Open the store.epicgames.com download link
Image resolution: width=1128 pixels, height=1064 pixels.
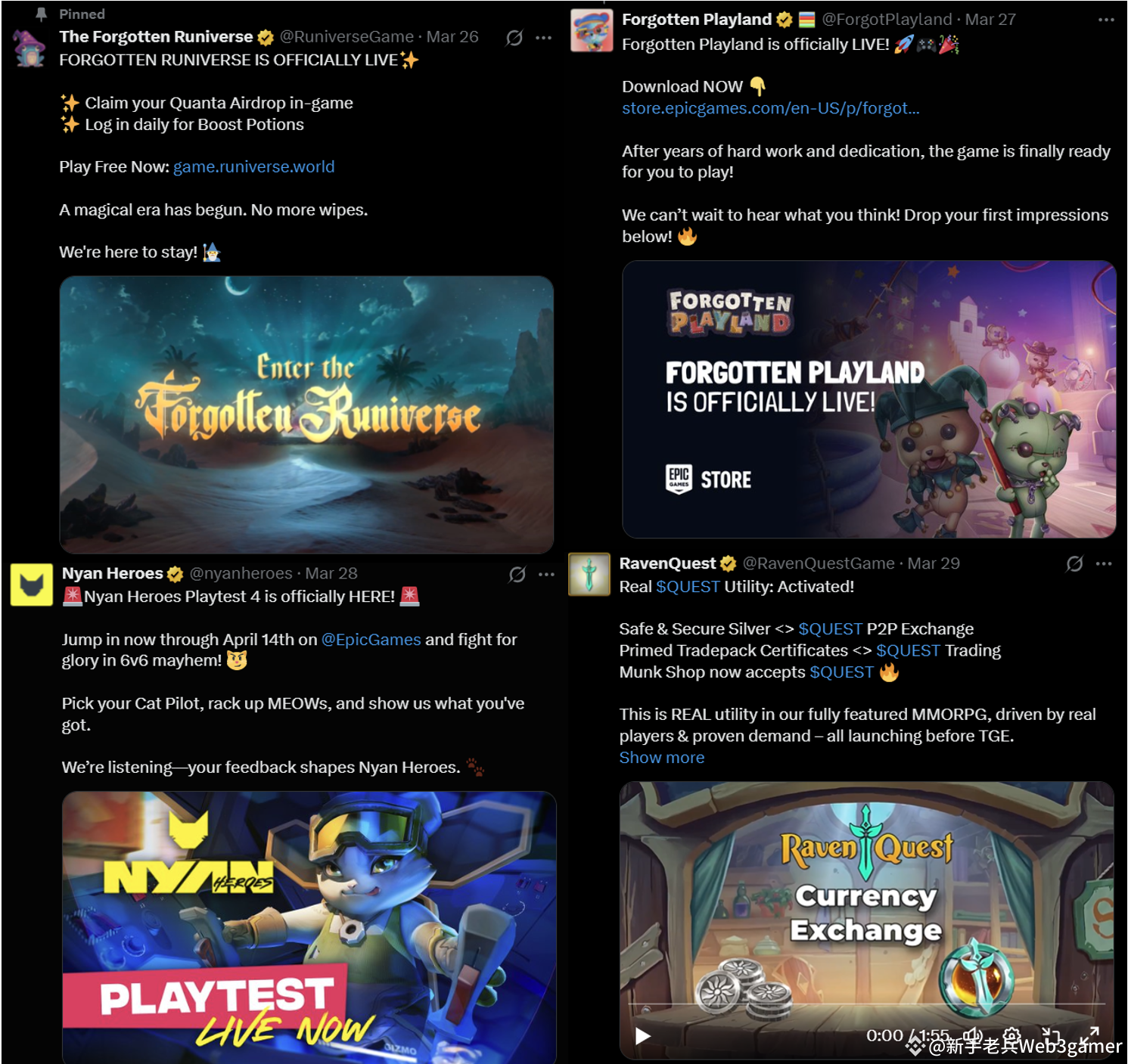771,109
